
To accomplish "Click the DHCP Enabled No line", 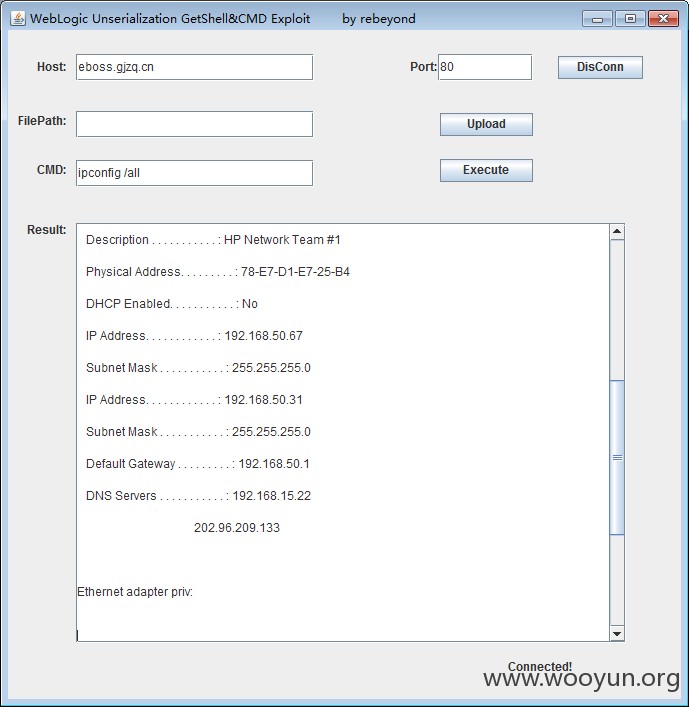I will tap(172, 304).
